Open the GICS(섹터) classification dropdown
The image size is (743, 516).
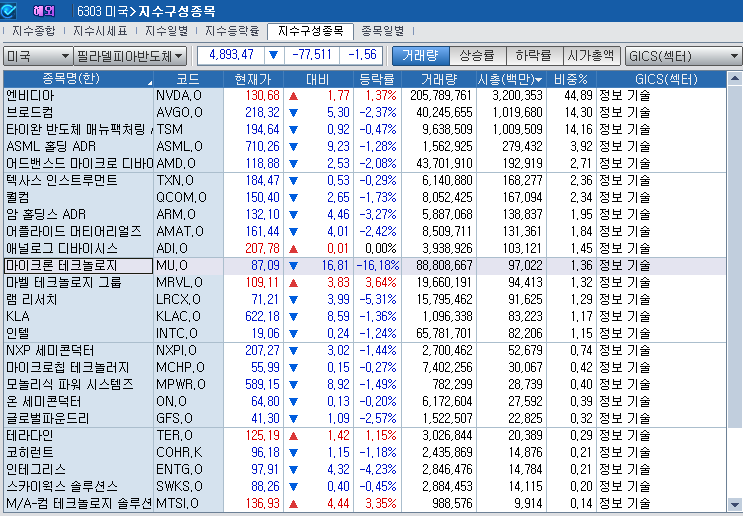[683, 55]
